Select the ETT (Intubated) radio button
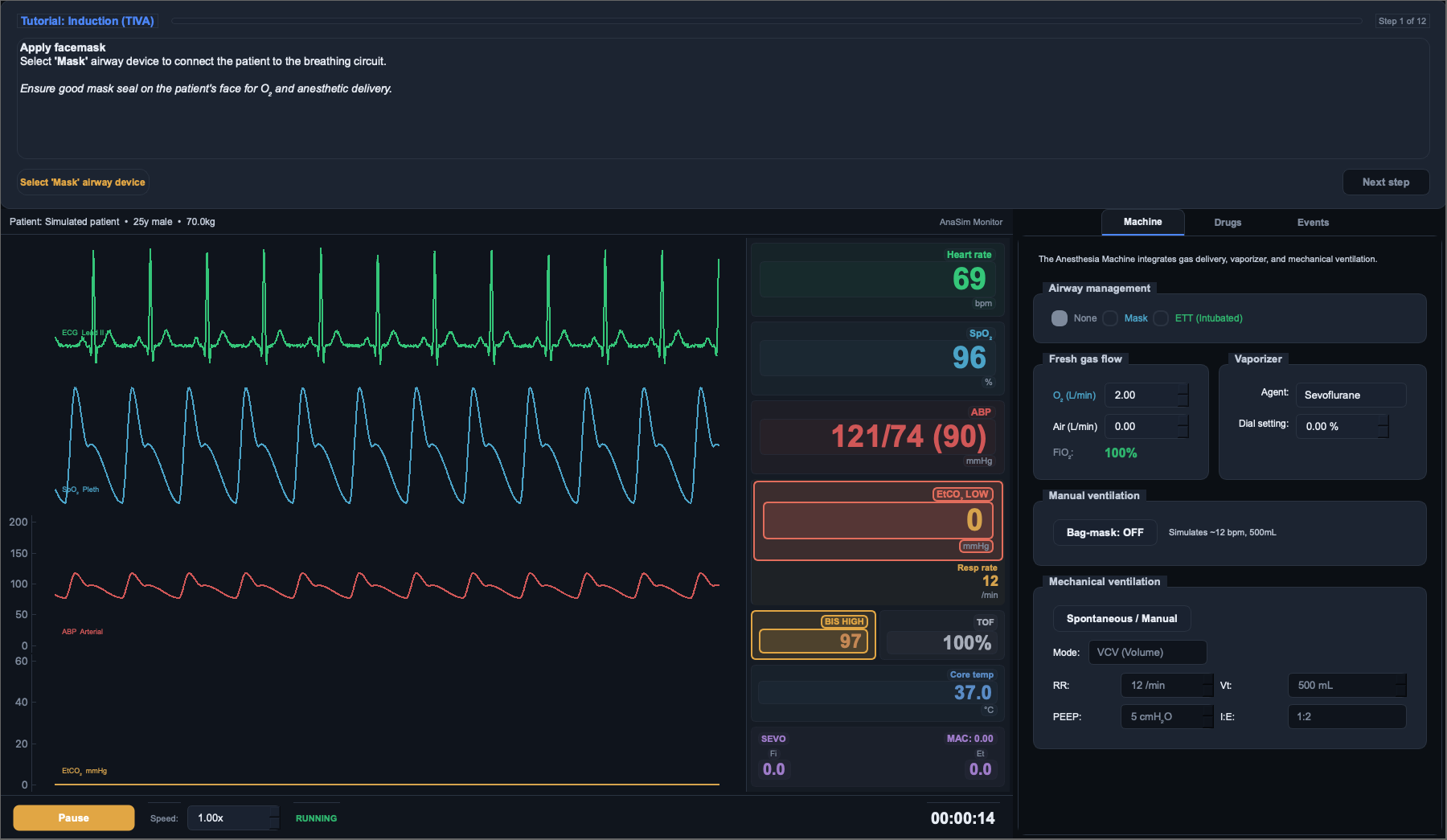The width and height of the screenshot is (1447, 840). point(1161,318)
